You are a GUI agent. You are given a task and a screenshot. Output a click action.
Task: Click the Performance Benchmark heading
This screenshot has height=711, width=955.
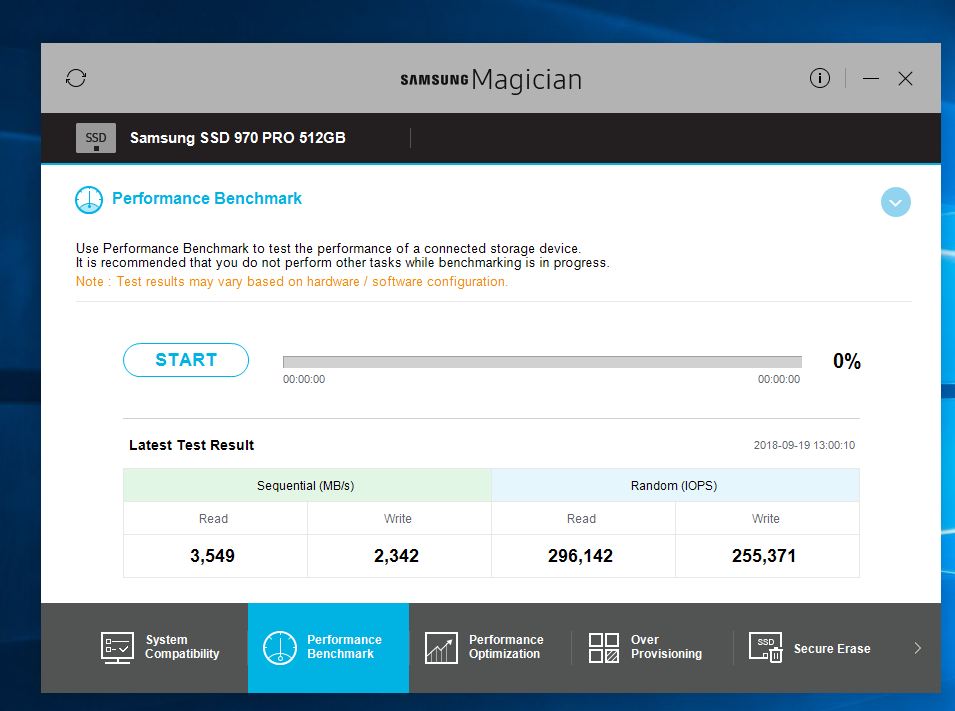(207, 199)
